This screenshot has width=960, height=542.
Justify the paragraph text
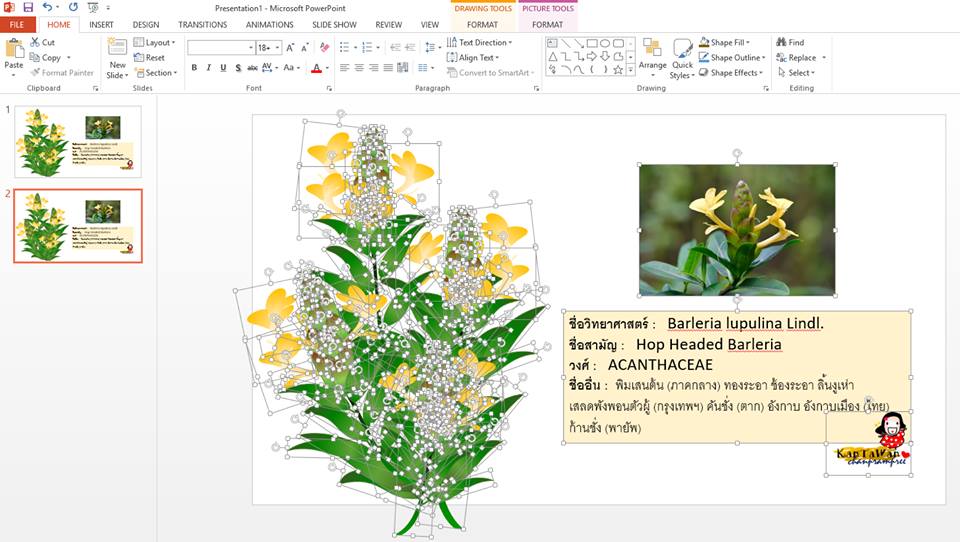[x=388, y=68]
